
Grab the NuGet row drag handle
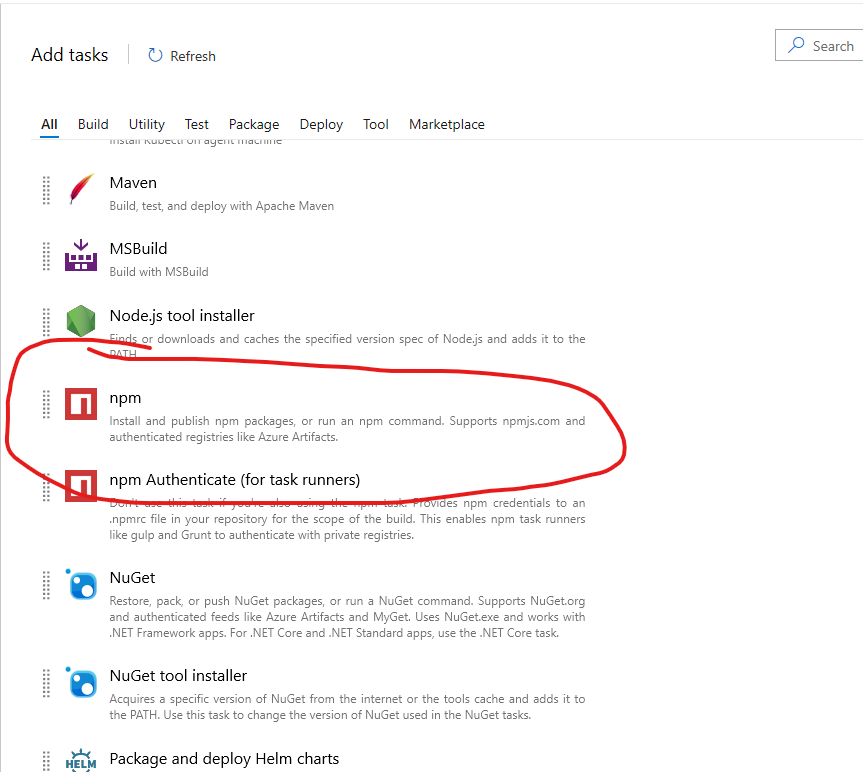[x=46, y=585]
